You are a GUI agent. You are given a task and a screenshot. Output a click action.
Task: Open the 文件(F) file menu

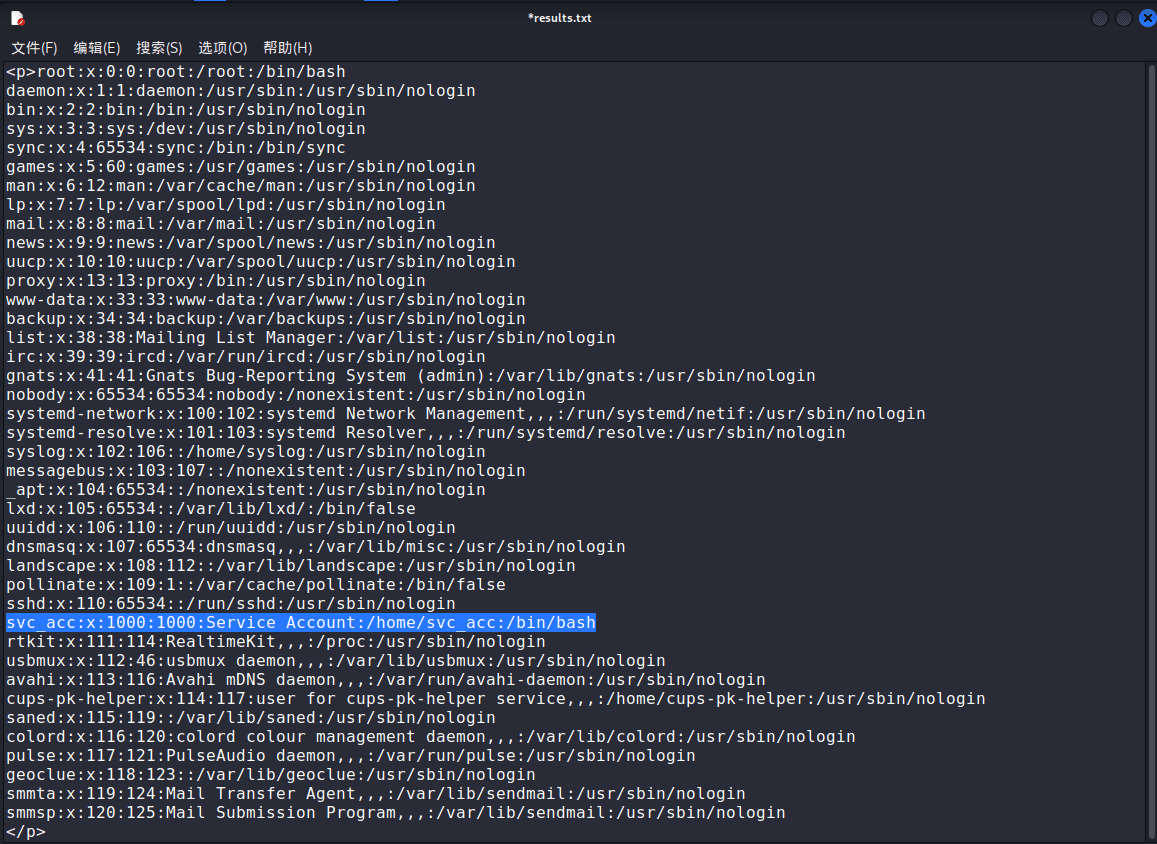pos(34,48)
